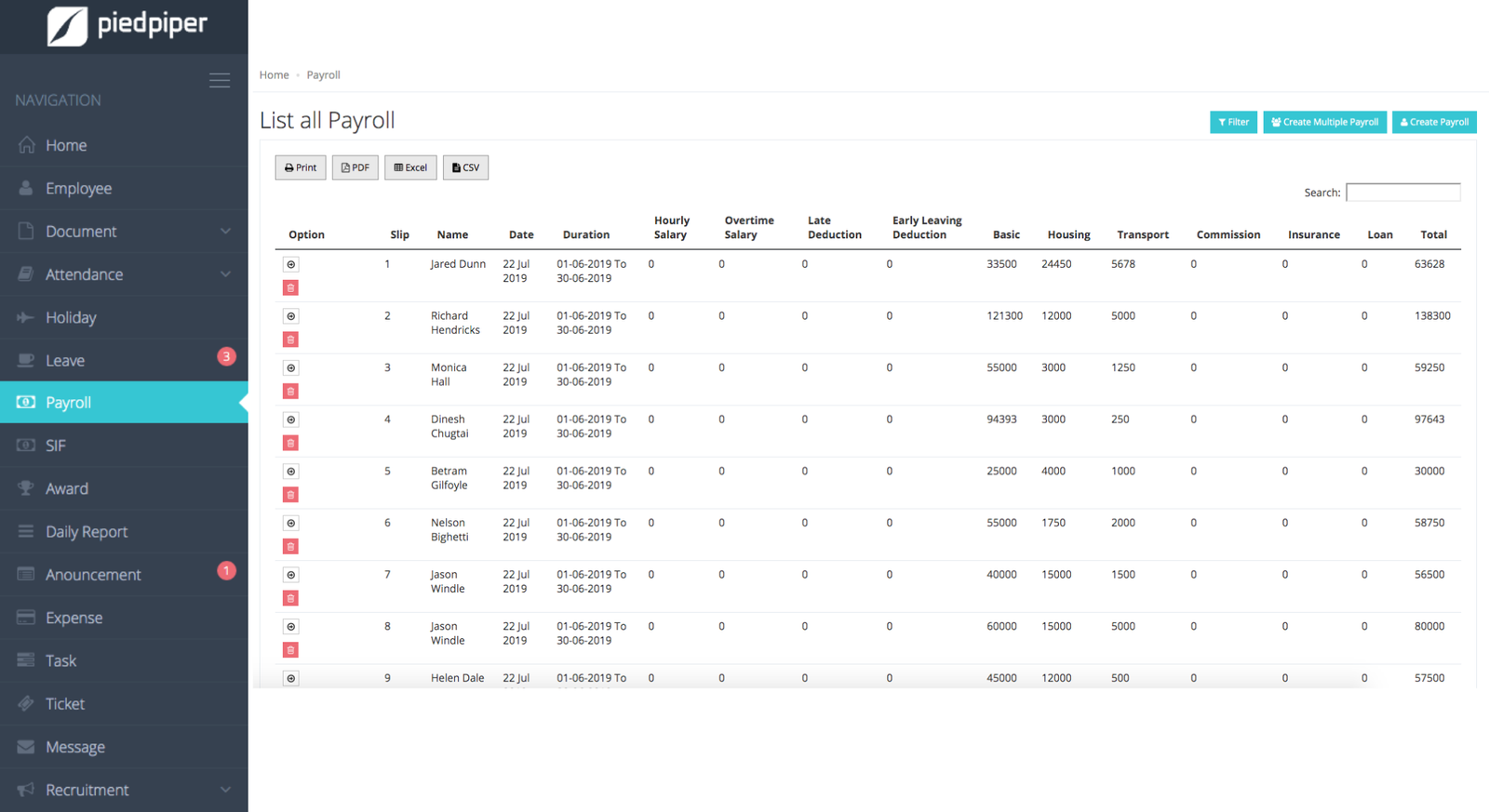Viewport: 1489px width, 812px height.
Task: Click the piedpiper logo
Action: tap(127, 25)
